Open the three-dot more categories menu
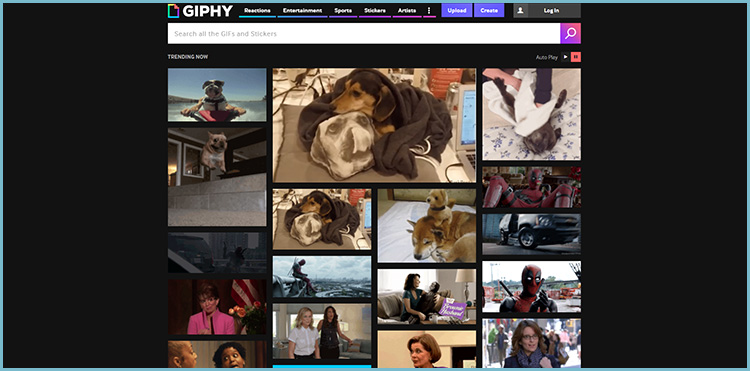The width and height of the screenshot is (750, 371). 429,11
